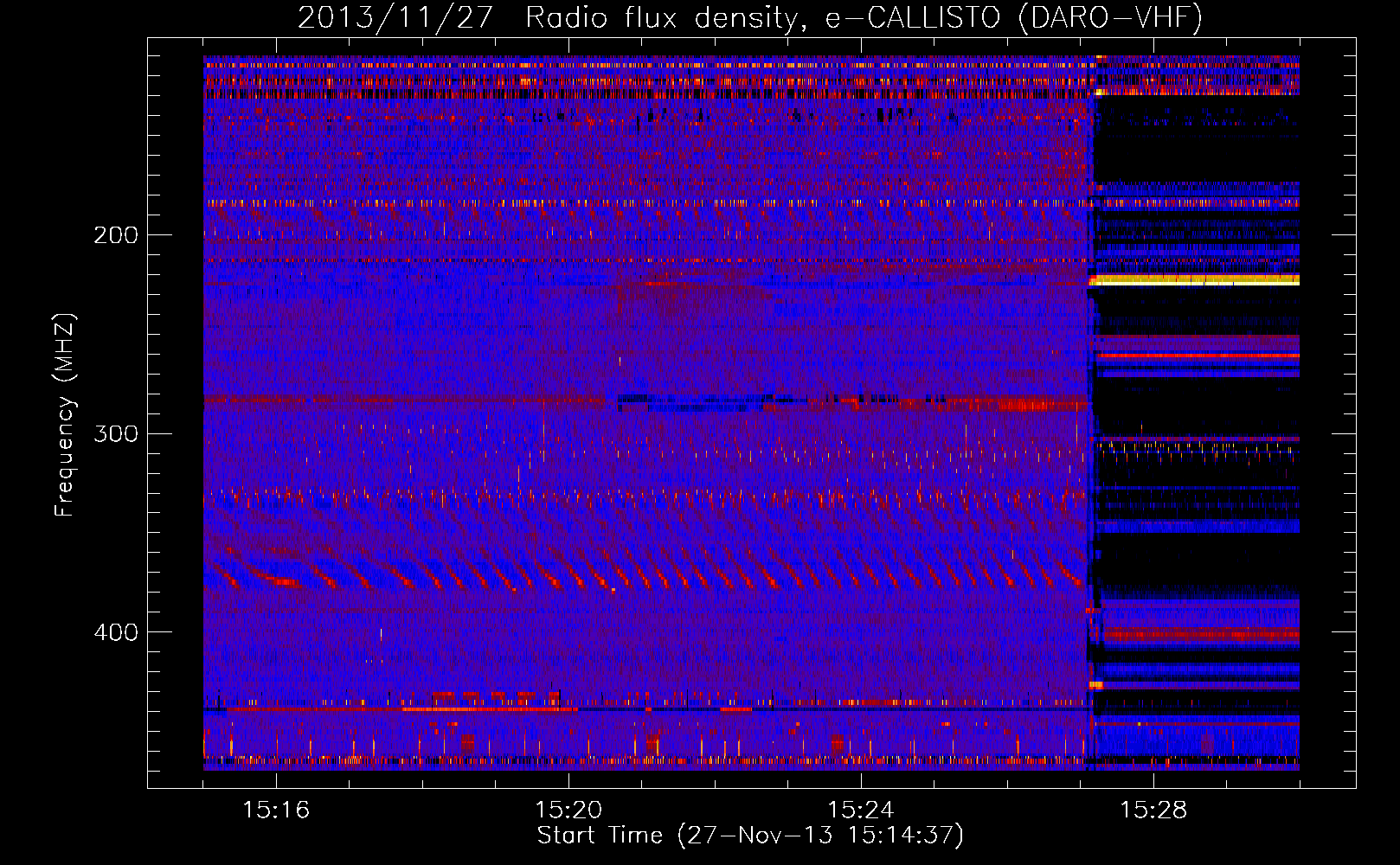Image resolution: width=1400 pixels, height=865 pixels.
Task: Click the 15:24 time tick label
Action: coord(861,810)
